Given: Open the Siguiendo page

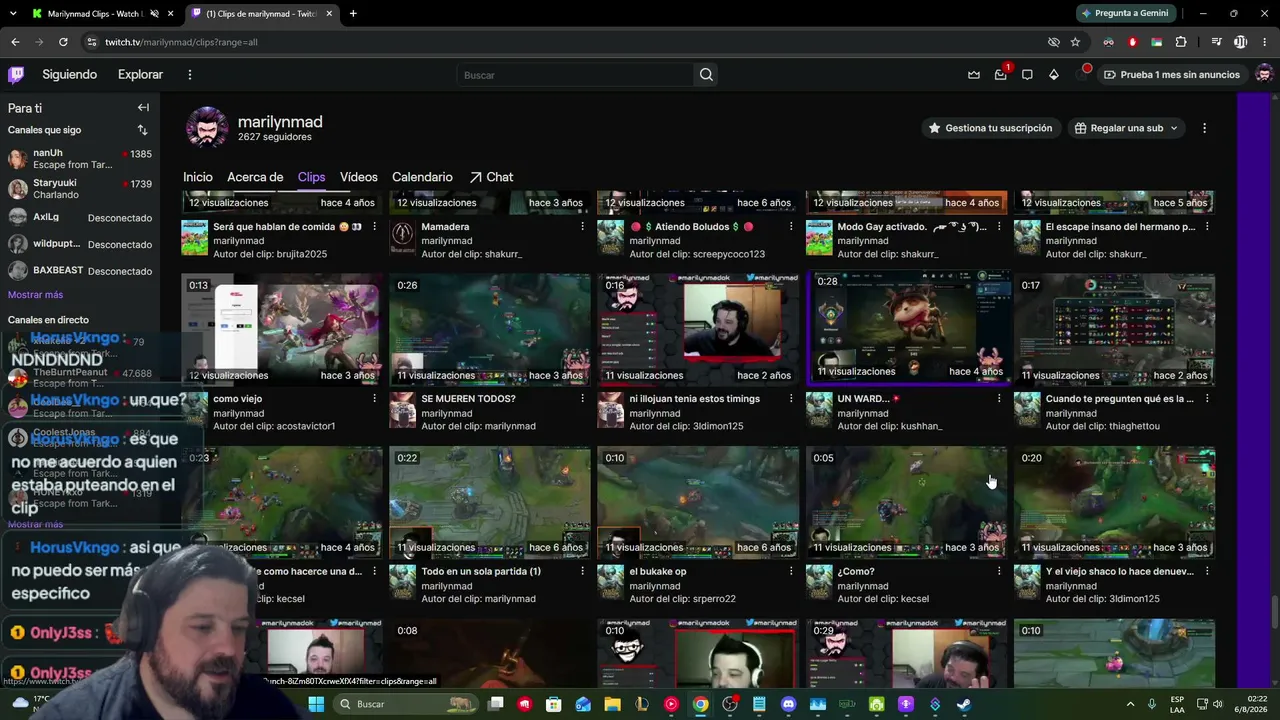Looking at the screenshot, I should coord(70,75).
